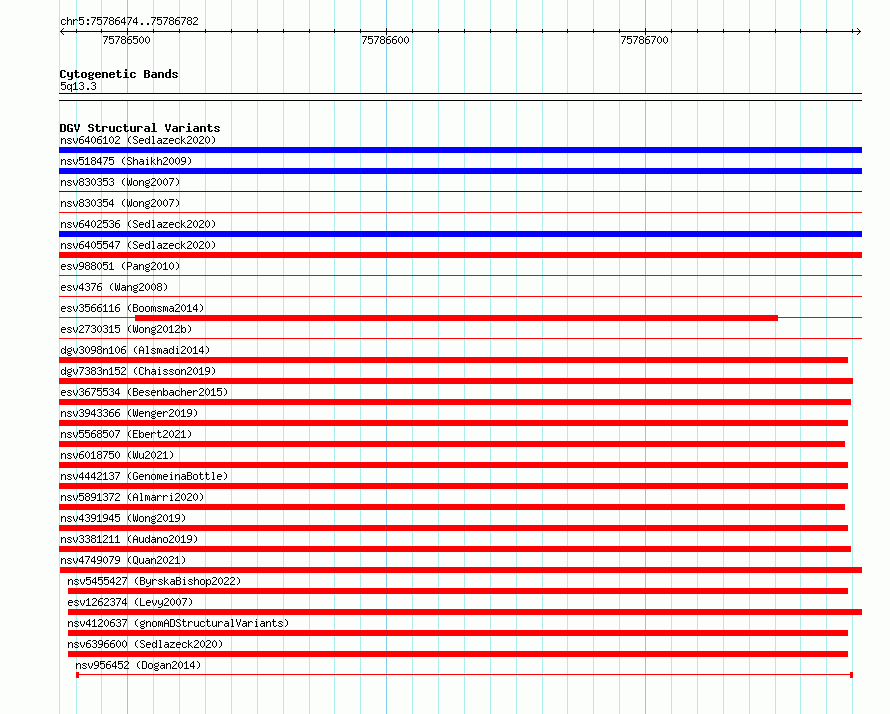Click the nsv6402536 (Sedlazeck2020) label
The width and height of the screenshot is (890, 714).
tap(138, 224)
